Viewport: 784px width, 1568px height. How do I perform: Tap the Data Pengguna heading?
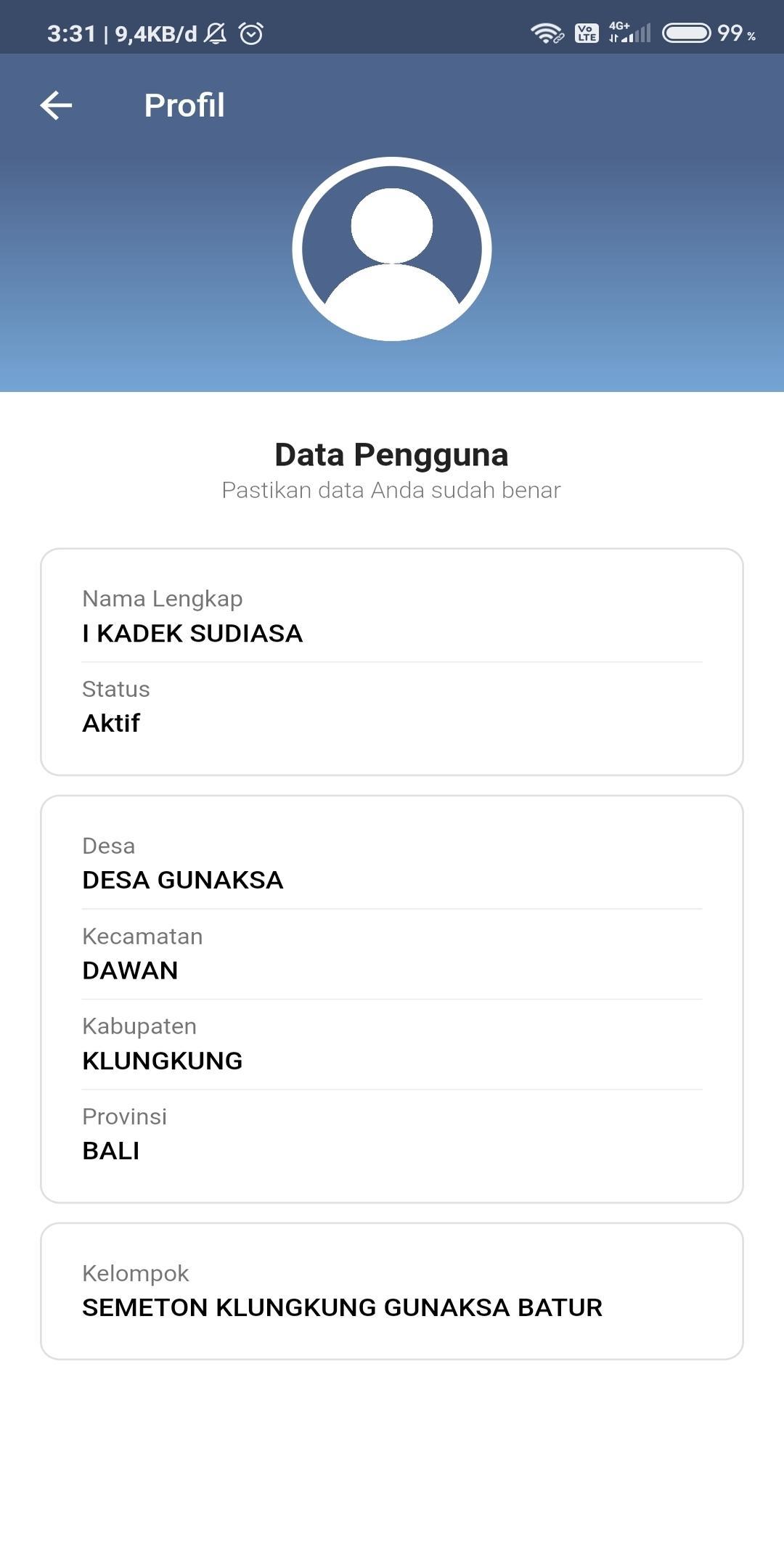pos(392,454)
